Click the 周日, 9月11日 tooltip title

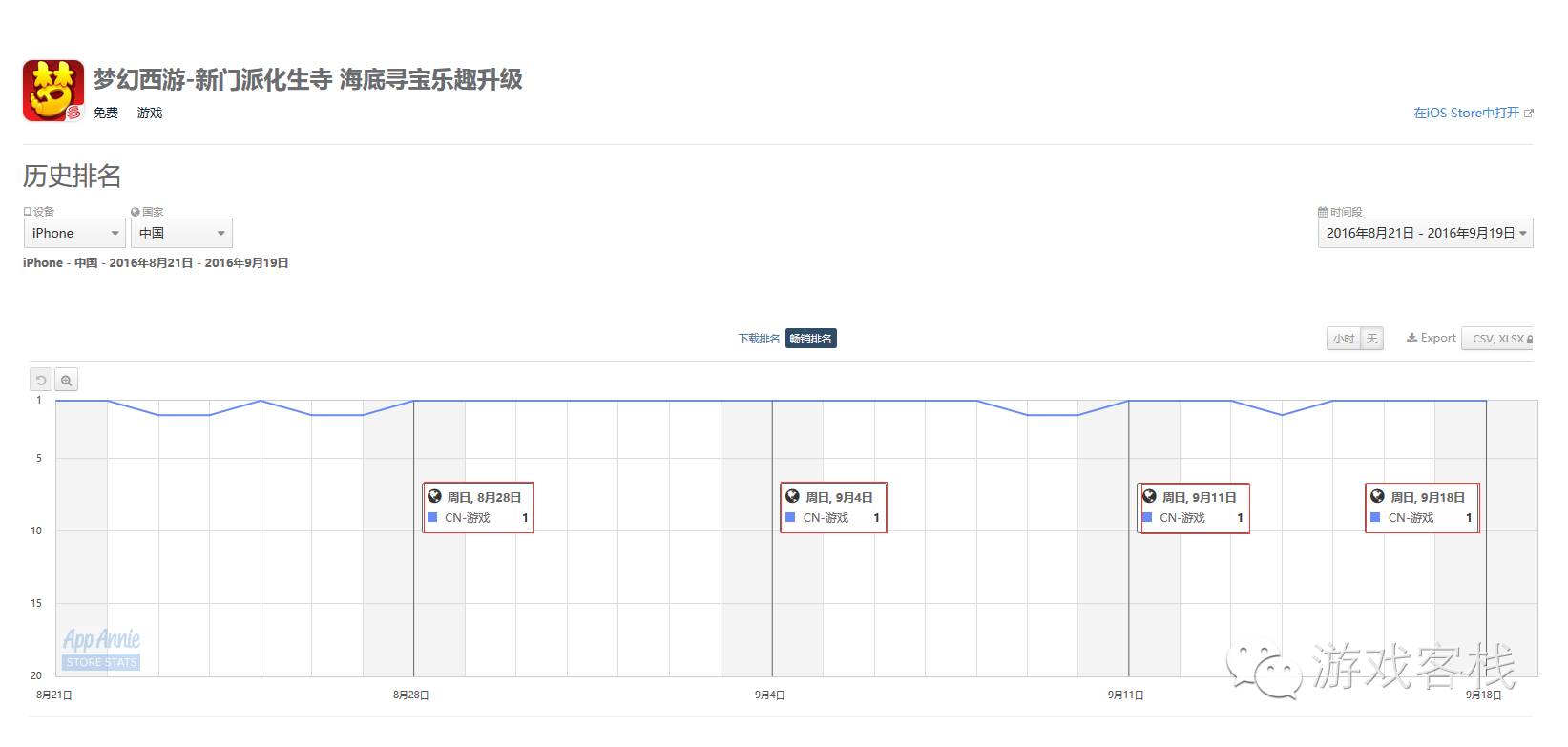click(1199, 497)
